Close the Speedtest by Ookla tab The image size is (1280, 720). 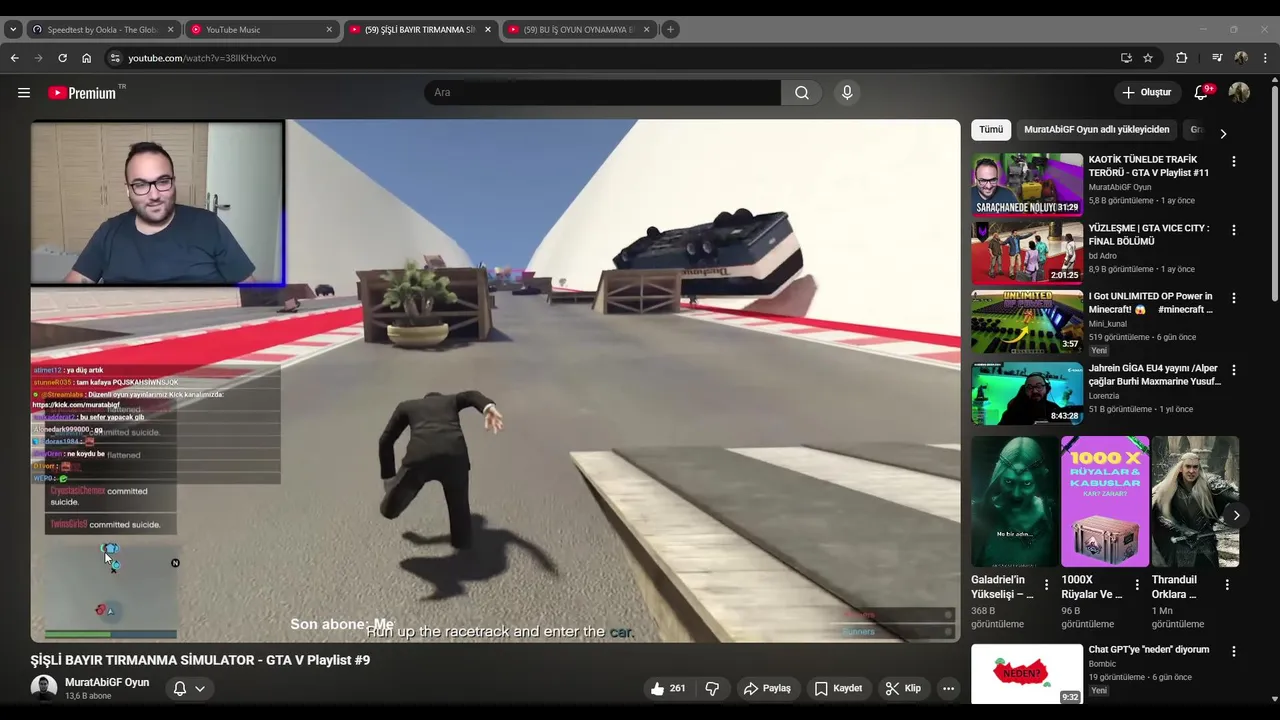click(170, 30)
